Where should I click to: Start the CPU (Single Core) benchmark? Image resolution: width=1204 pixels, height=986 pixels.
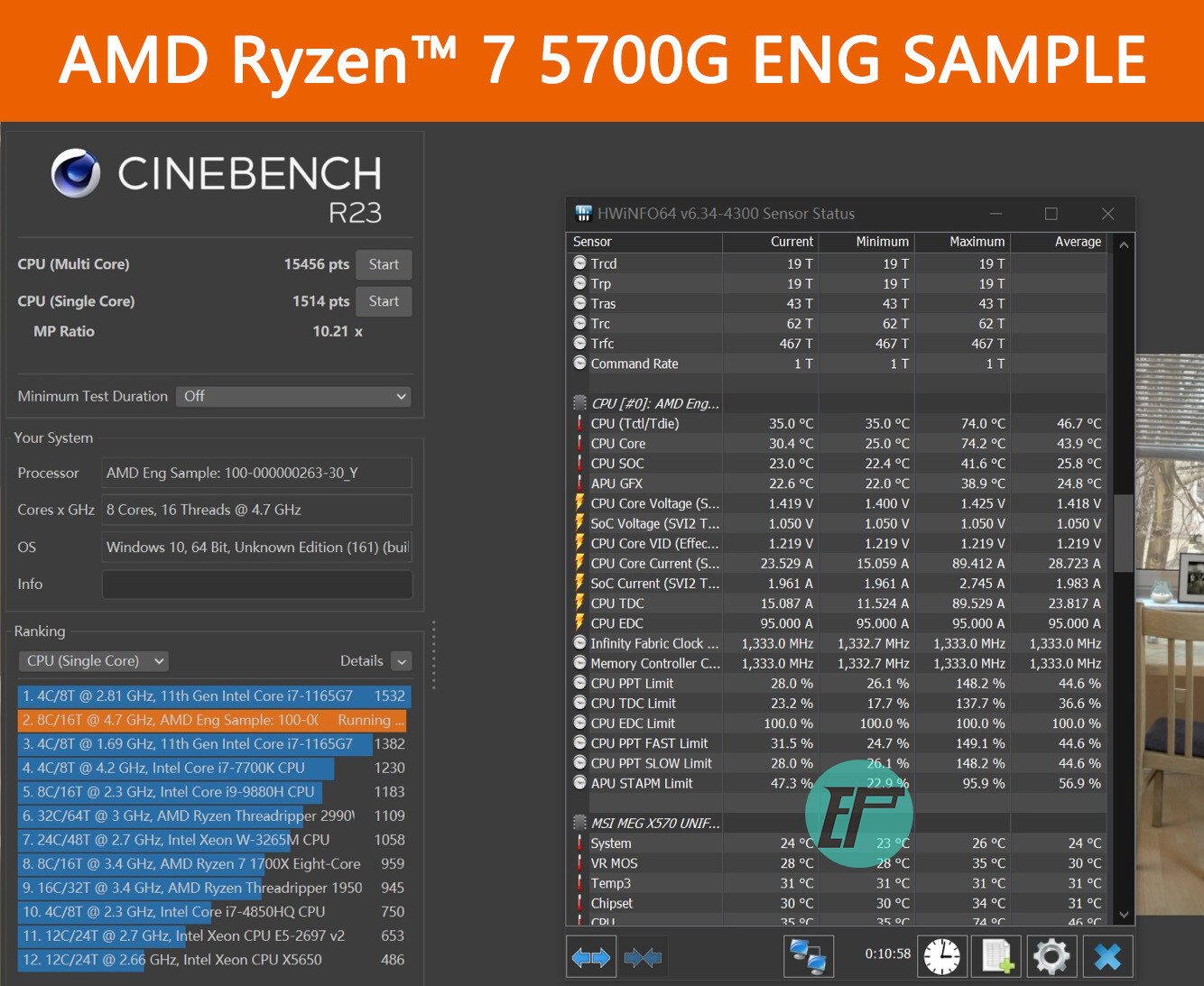point(383,300)
